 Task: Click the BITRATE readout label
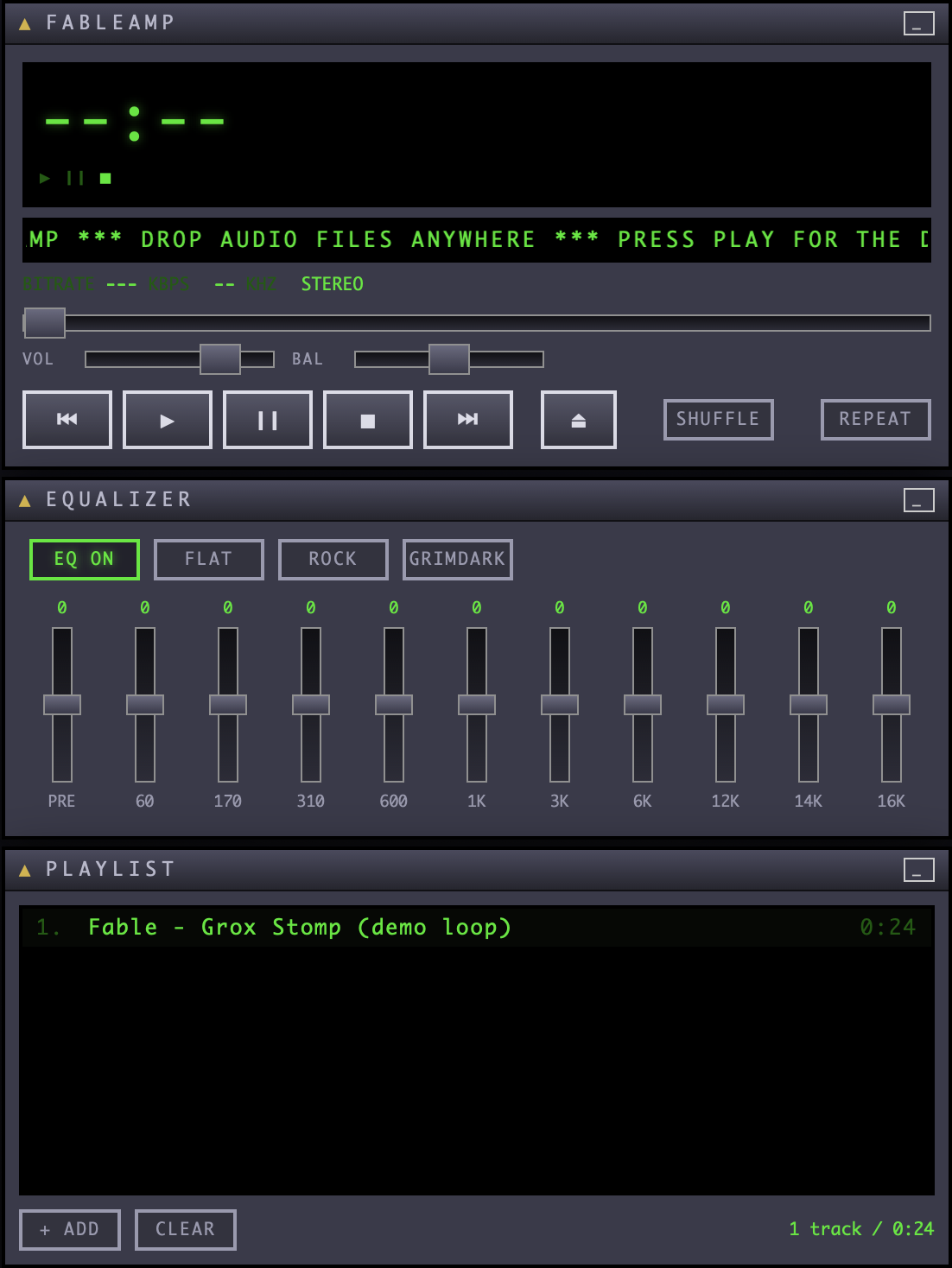click(58, 284)
